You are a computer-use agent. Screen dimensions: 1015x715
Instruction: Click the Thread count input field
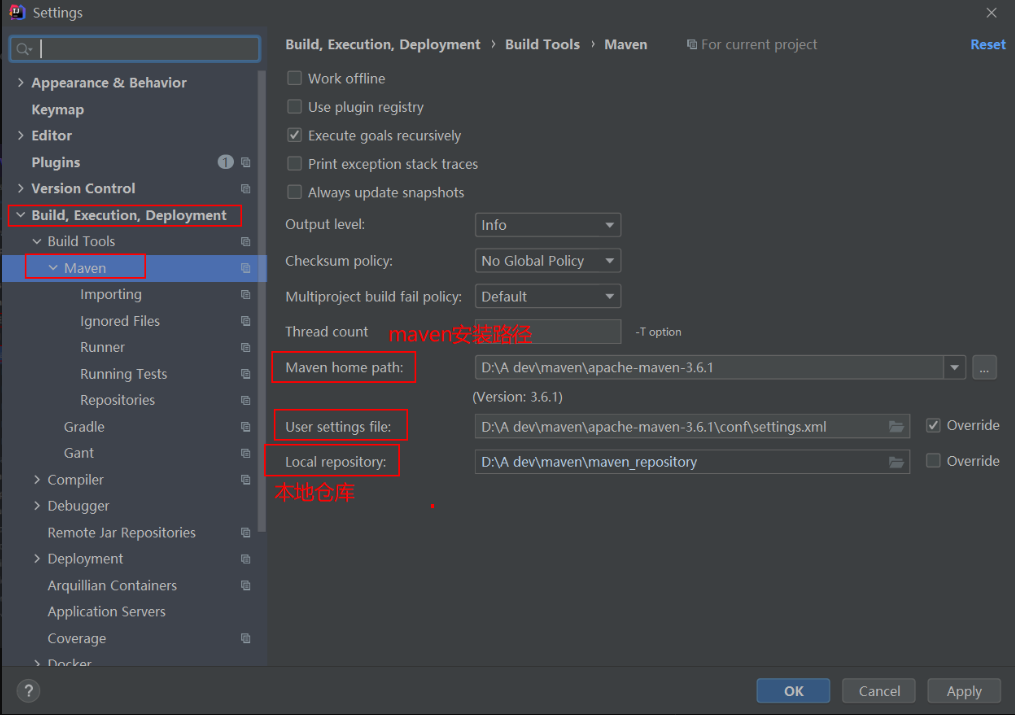pos(548,332)
